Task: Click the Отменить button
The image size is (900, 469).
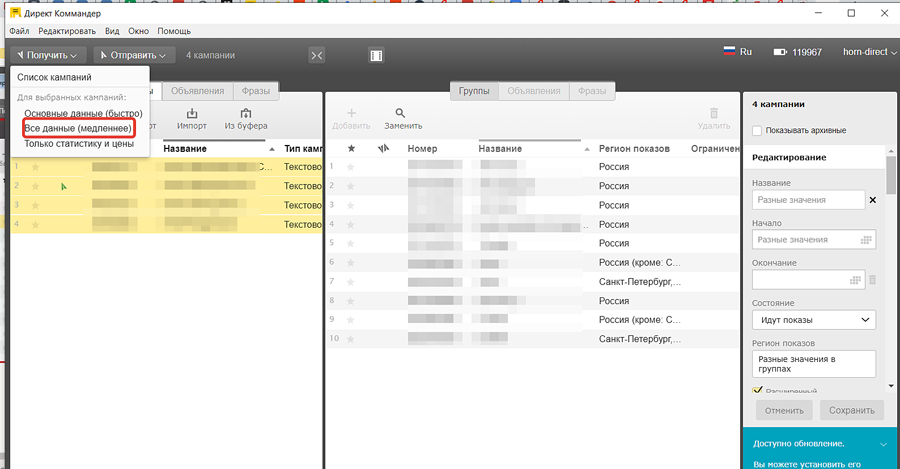Action: point(783,410)
